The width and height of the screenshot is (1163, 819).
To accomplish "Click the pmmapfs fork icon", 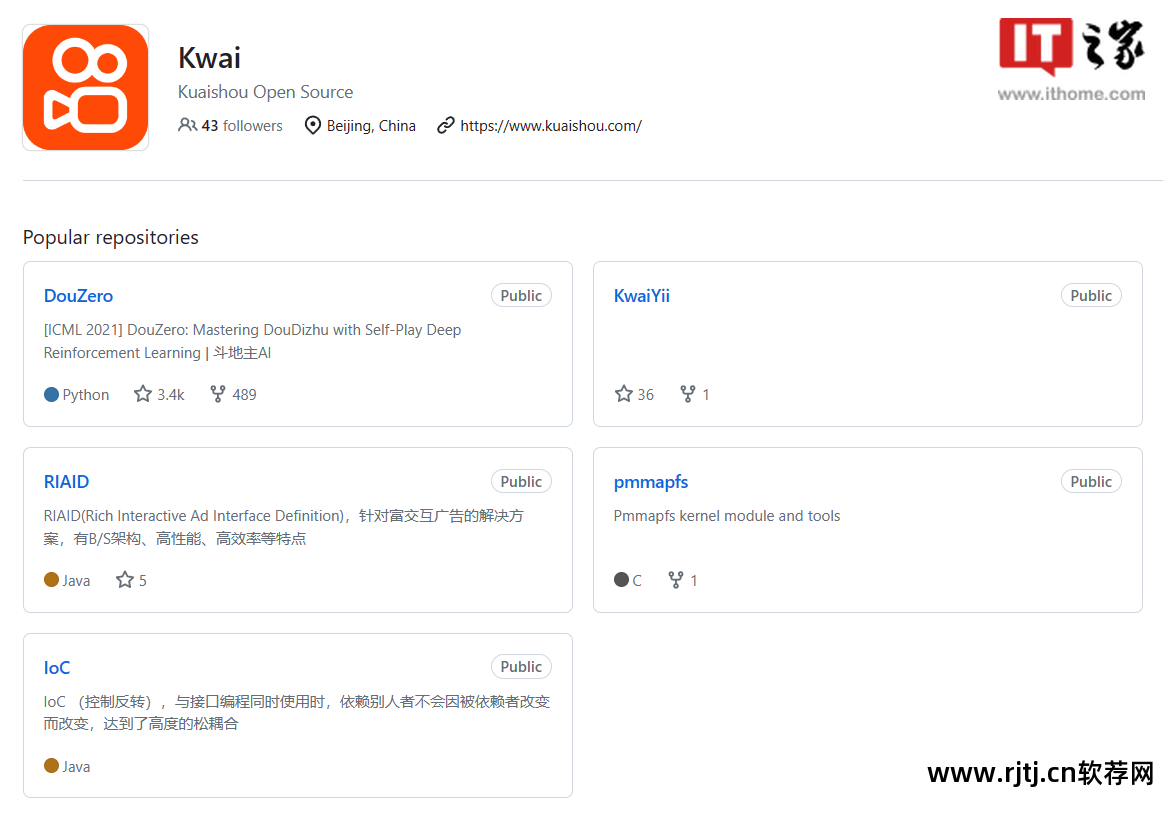I will click(x=676, y=580).
